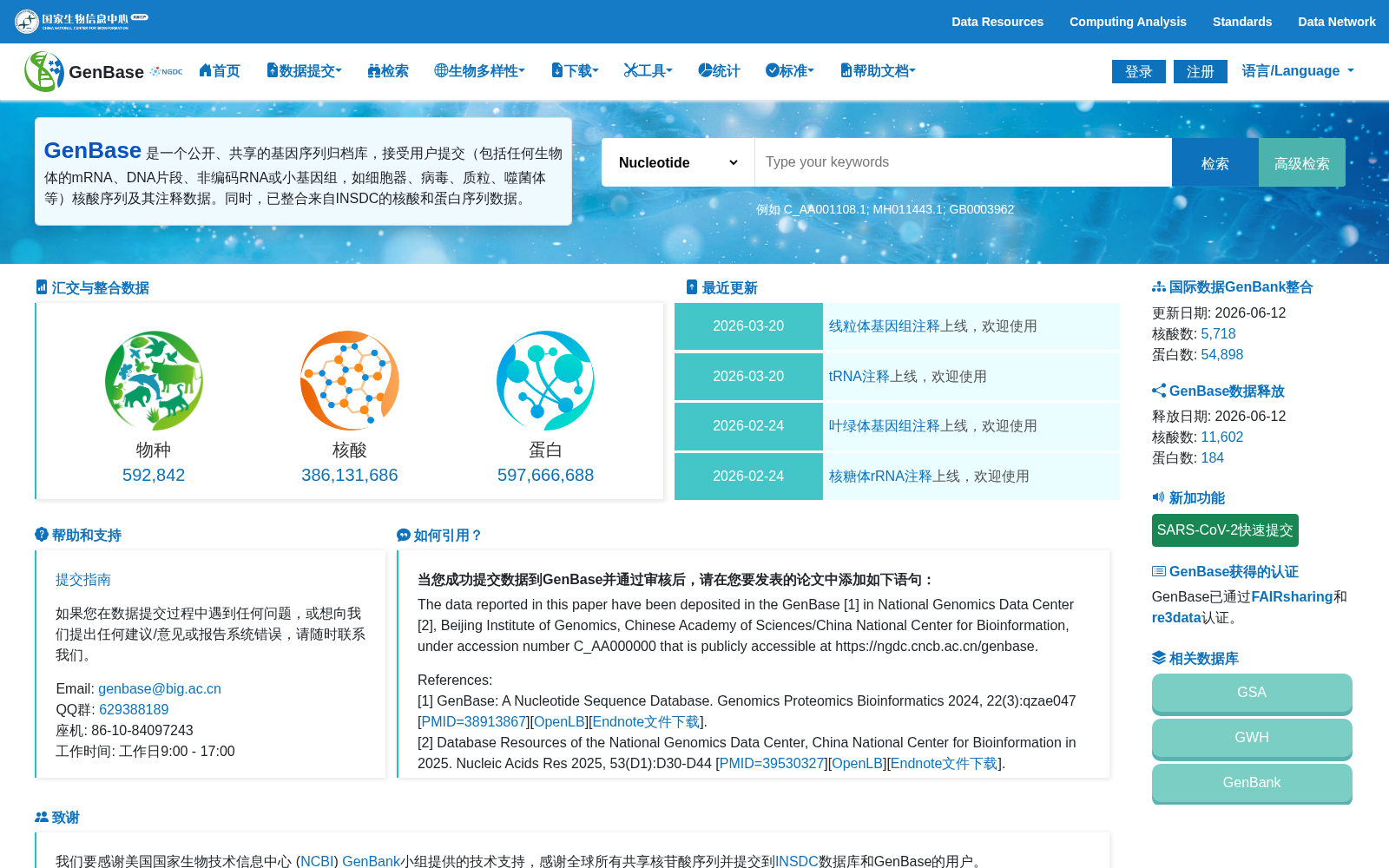Open the PMID=38913867 reference link
Viewport: 1389px width, 868px height.
[474, 721]
